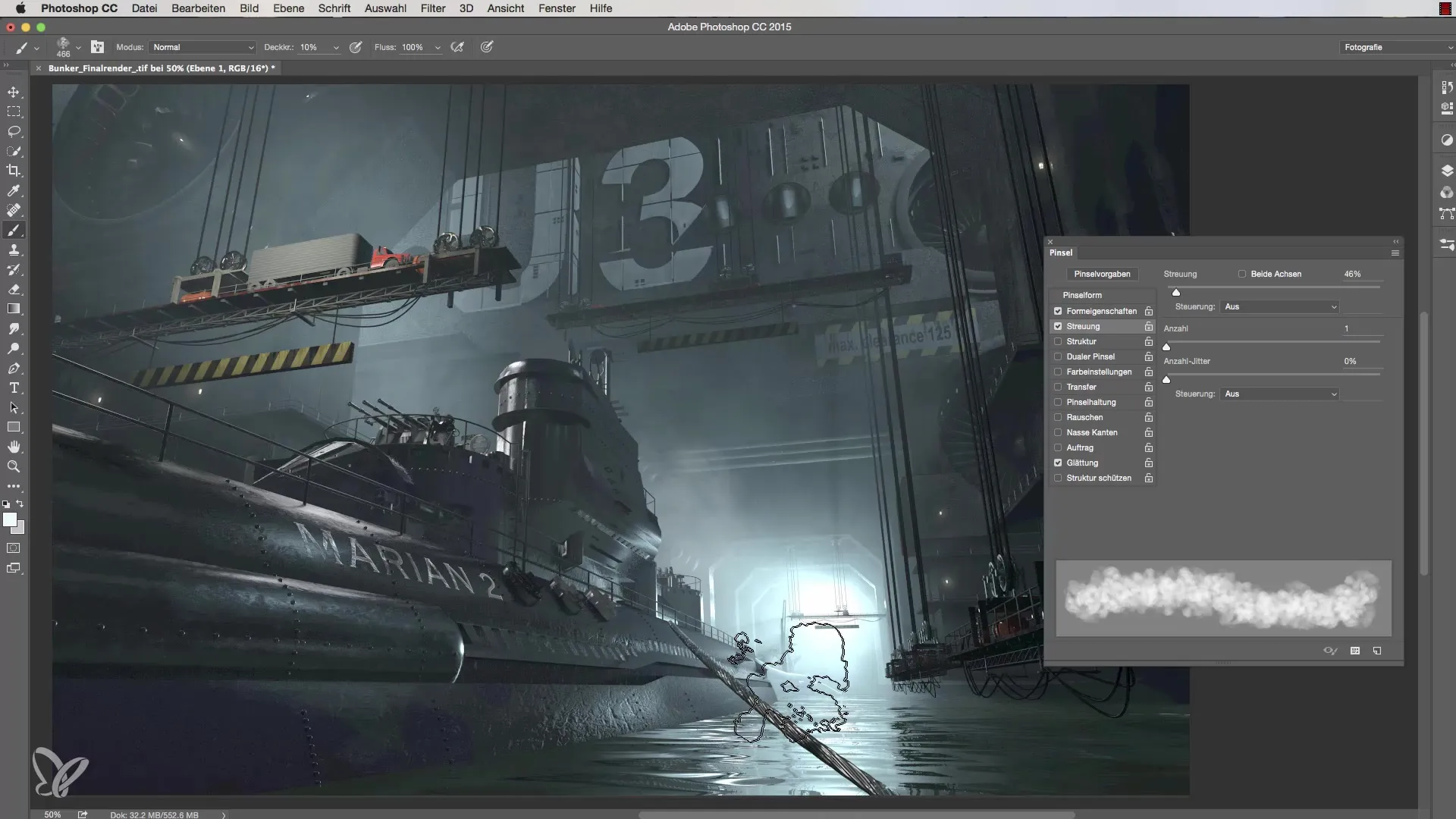
Task: Select the Rectangular Marquee tool
Action: [14, 111]
